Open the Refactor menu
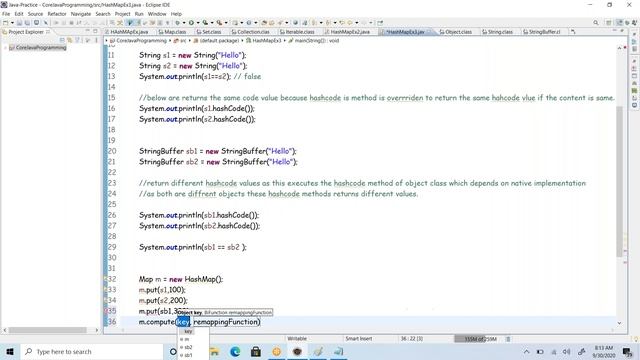The height and width of the screenshot is (360, 640). [57, 14]
